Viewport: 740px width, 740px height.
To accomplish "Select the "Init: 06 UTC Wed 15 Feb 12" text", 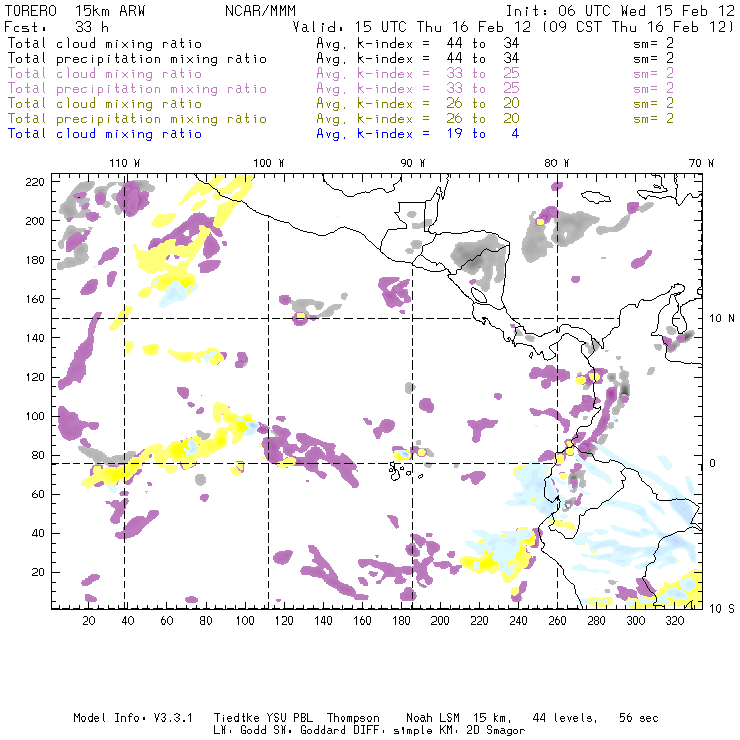I will click(620, 11).
